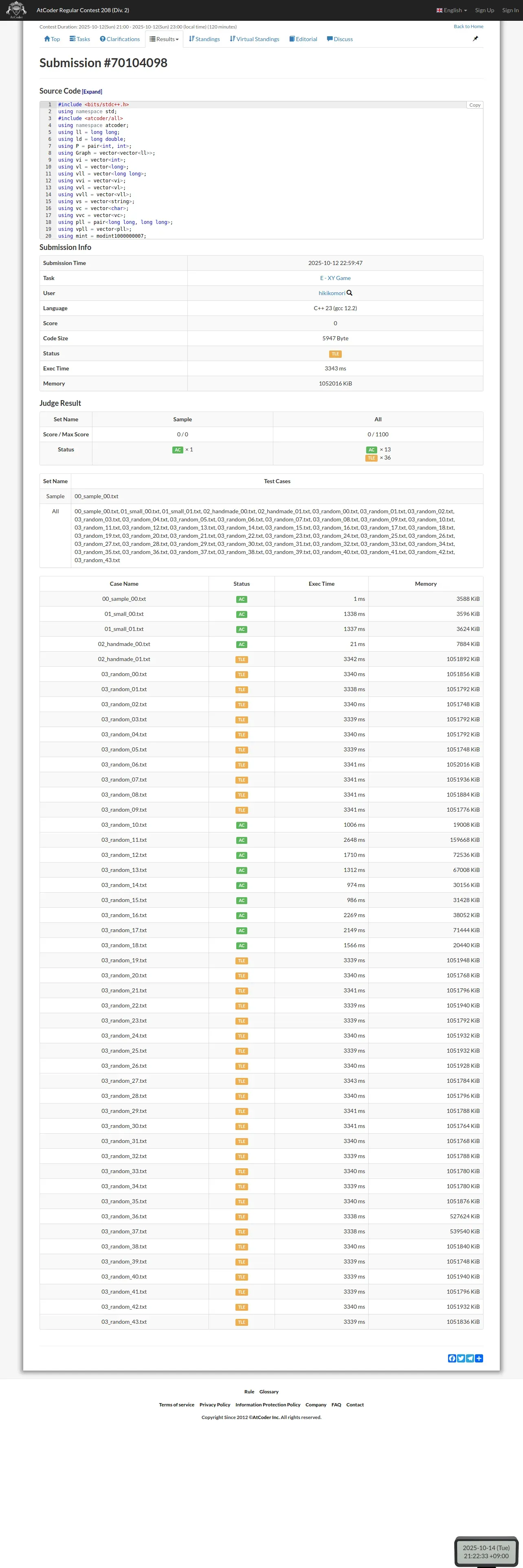Open the Virtual Standings tab

255,39
